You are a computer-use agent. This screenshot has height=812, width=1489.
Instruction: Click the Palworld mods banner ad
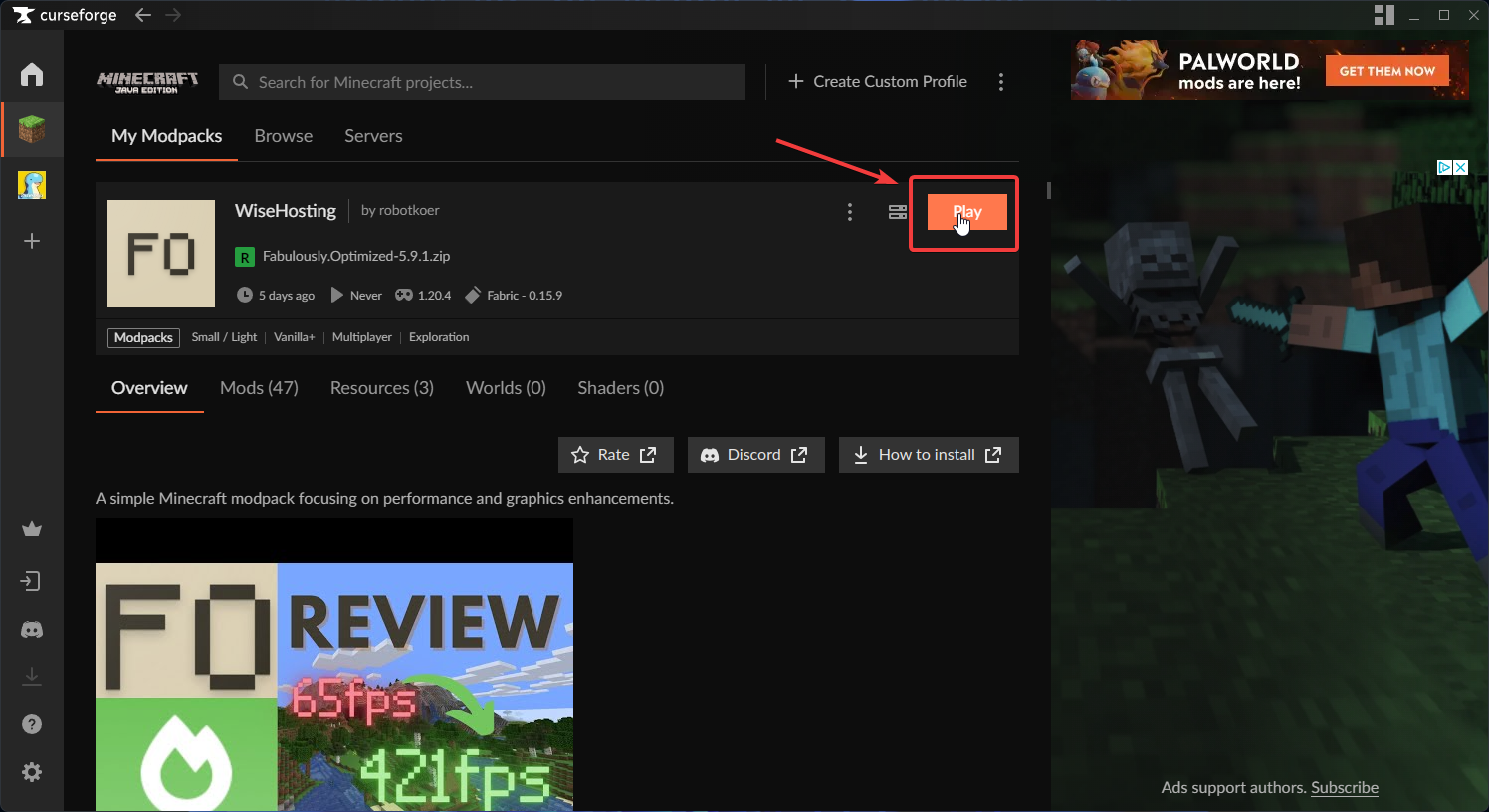(x=1270, y=70)
